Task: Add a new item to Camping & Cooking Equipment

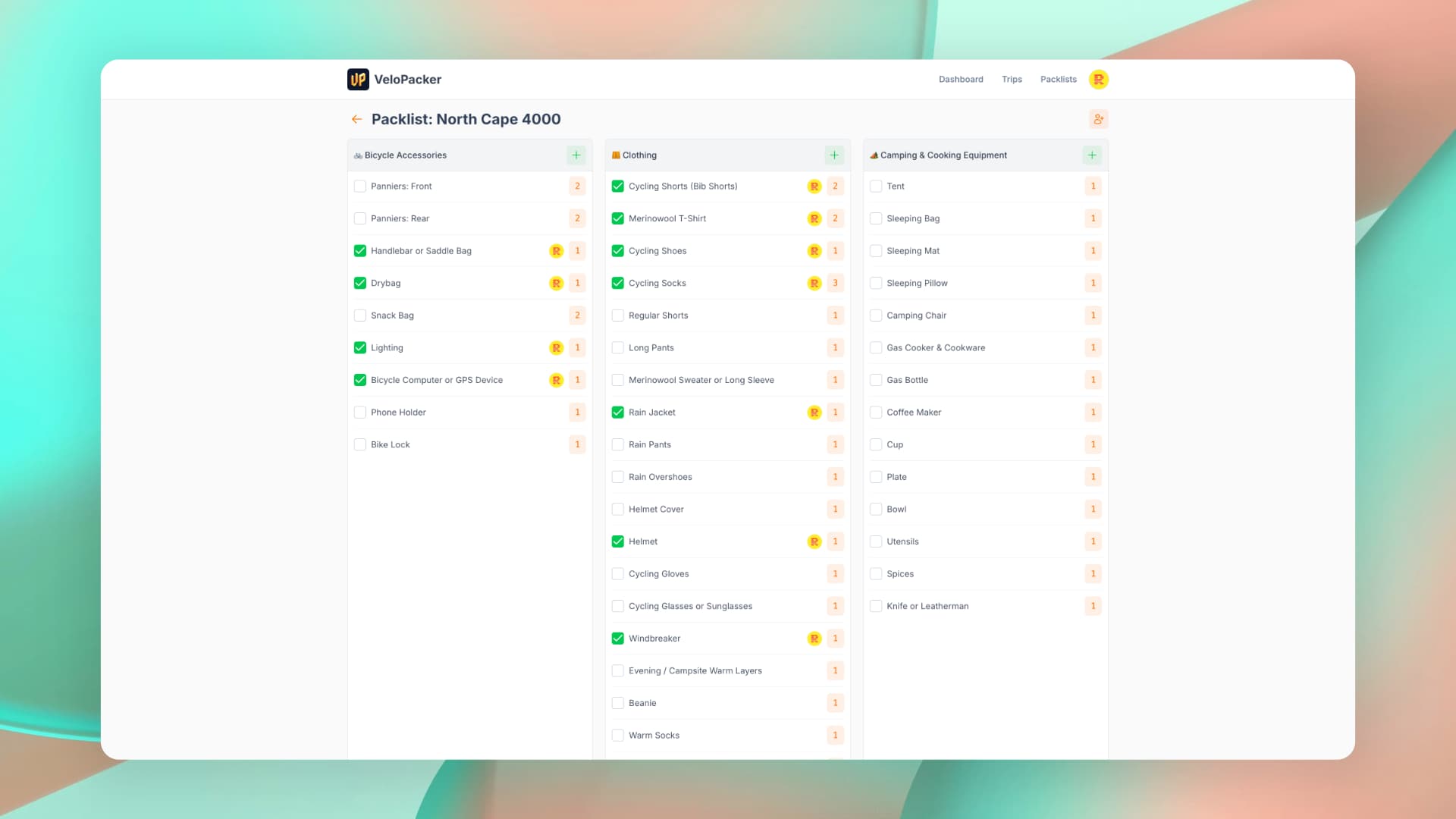Action: (1092, 155)
